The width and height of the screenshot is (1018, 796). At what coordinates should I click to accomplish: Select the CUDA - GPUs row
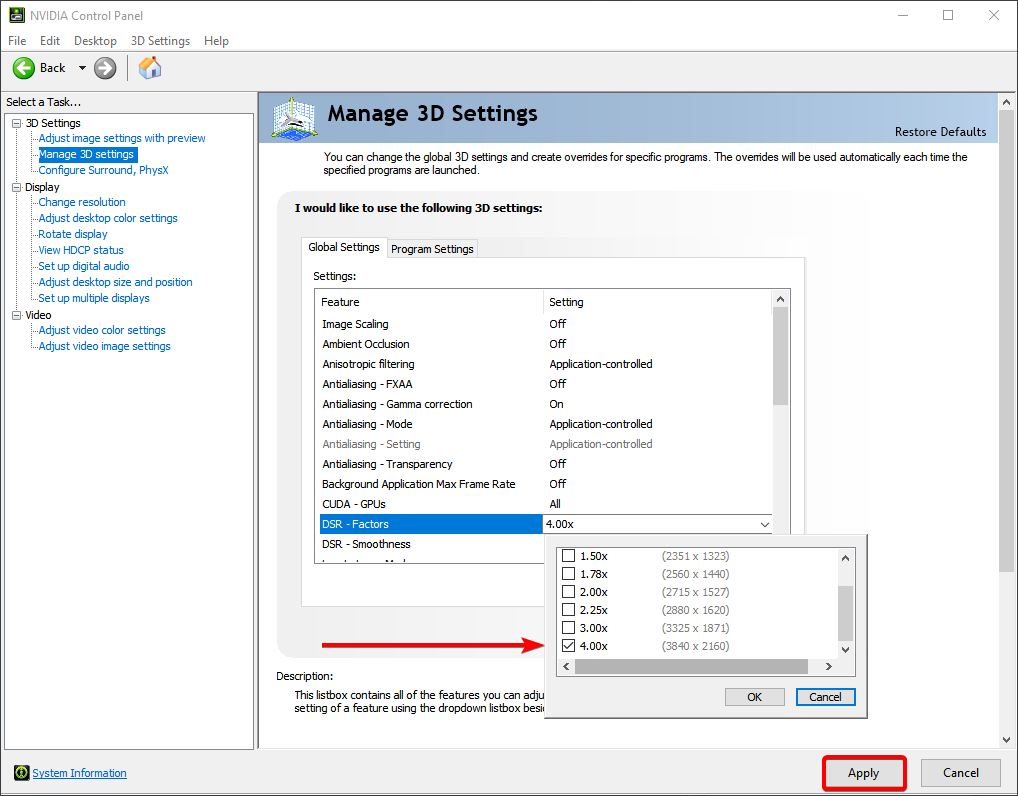(545, 504)
